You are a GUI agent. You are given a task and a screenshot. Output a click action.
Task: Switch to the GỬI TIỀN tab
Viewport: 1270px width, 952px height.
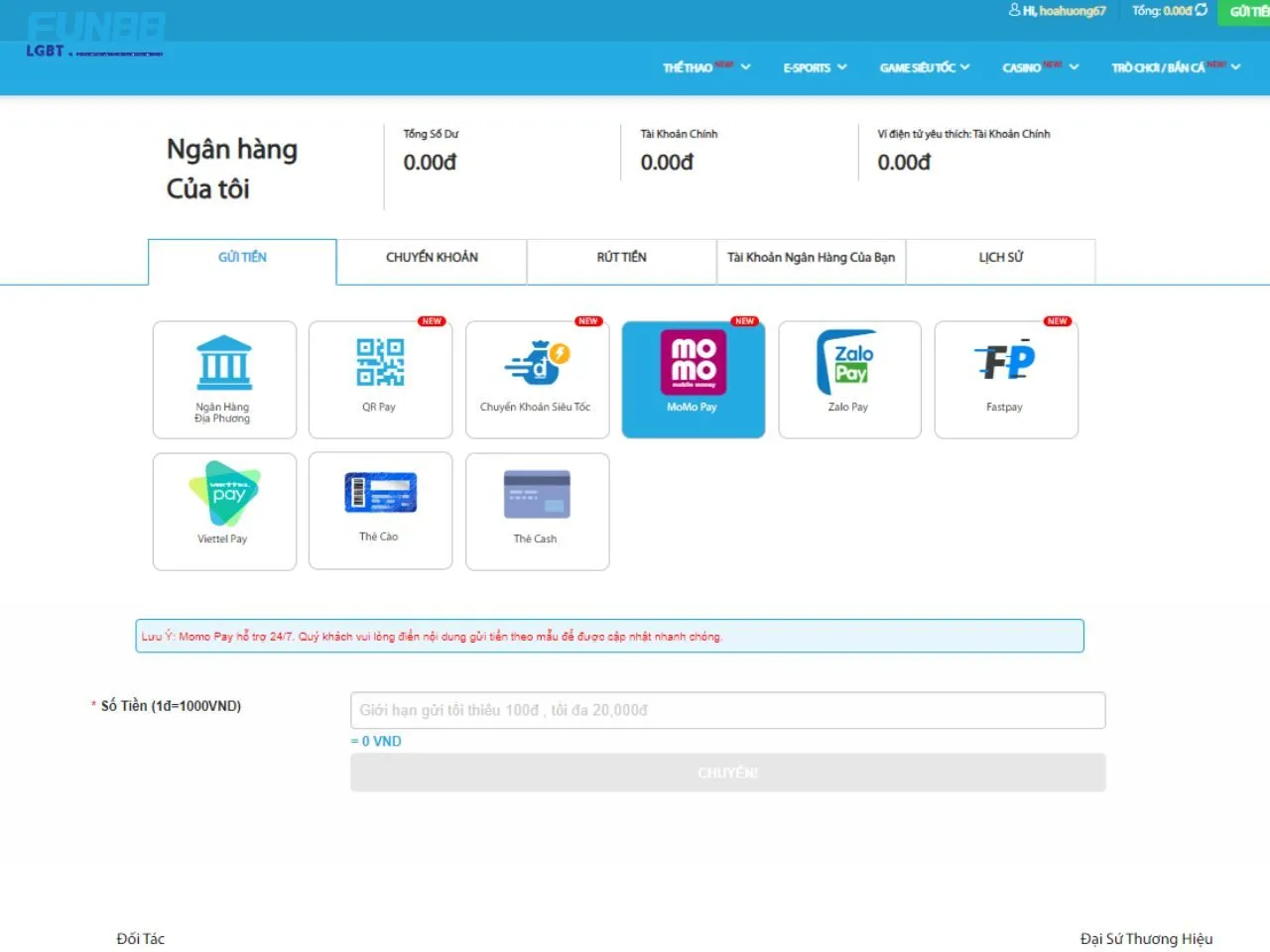[x=242, y=262]
